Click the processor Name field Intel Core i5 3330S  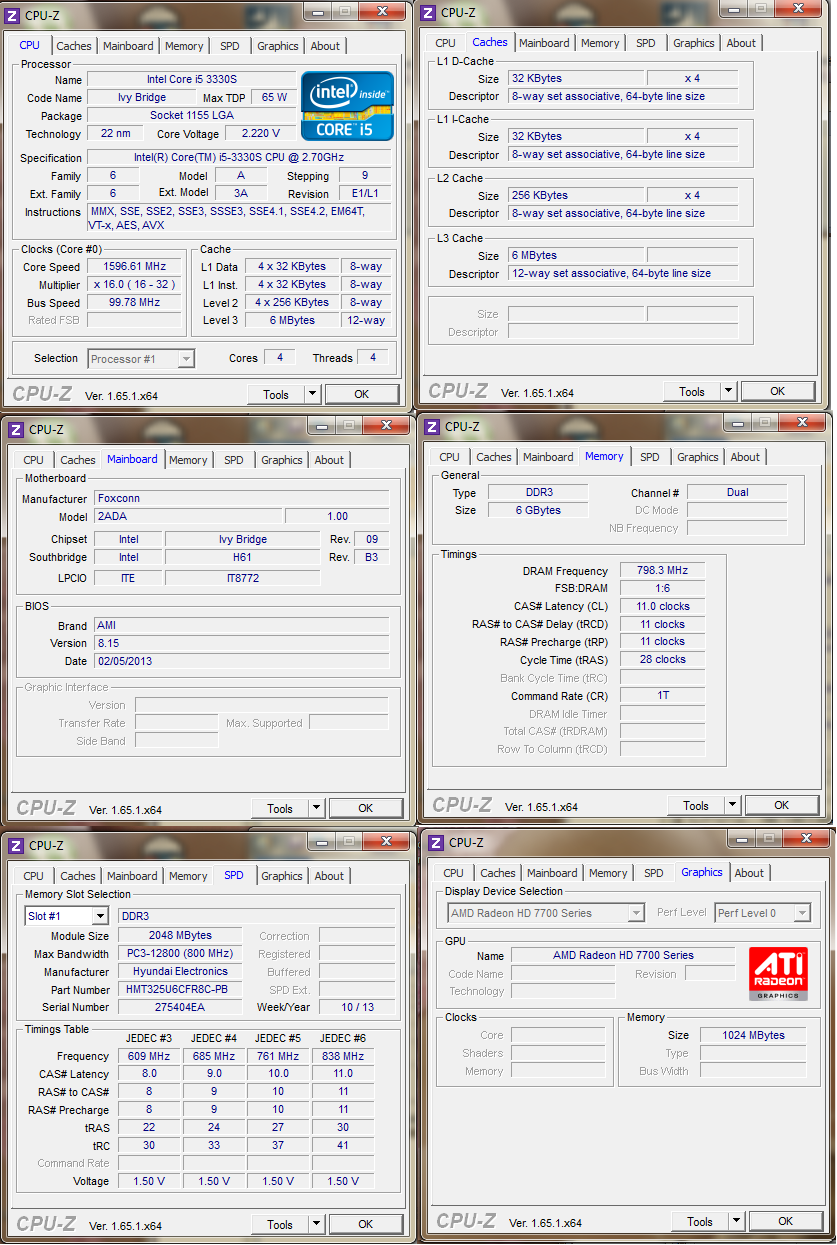point(191,79)
